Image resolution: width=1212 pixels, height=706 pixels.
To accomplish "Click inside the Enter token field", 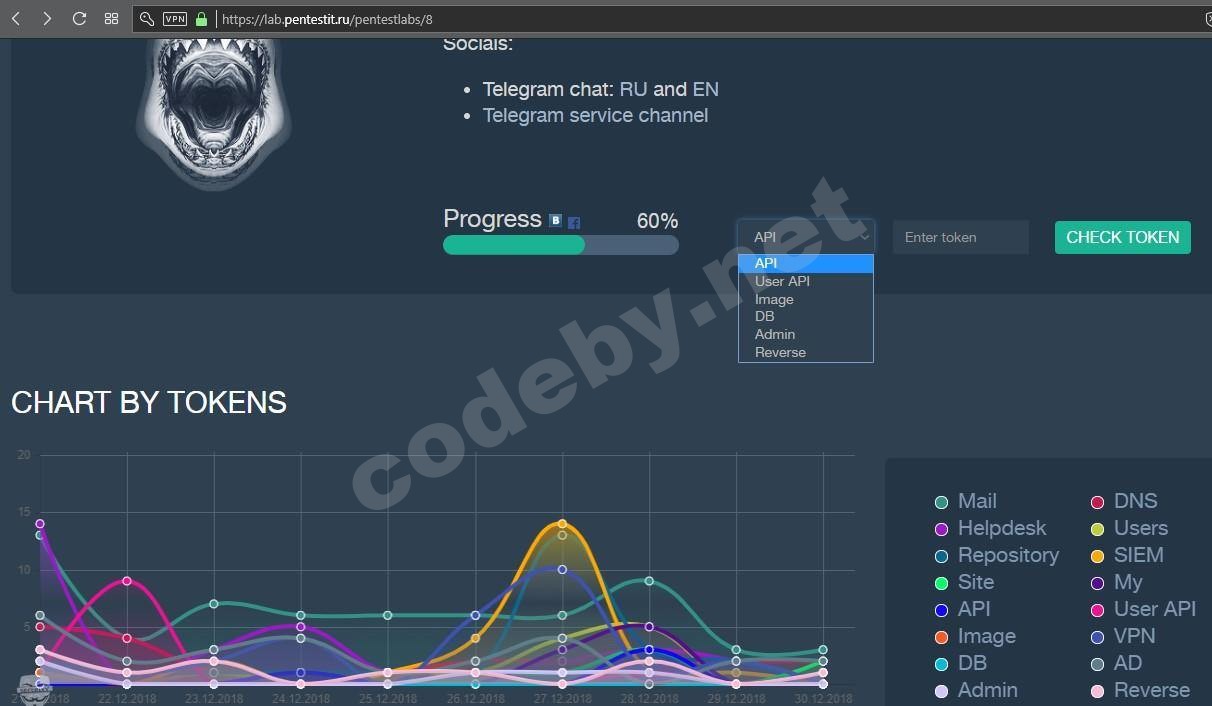I will [x=959, y=237].
